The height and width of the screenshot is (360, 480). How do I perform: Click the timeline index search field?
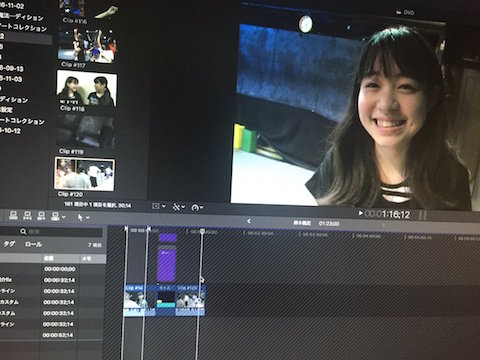pos(60,231)
